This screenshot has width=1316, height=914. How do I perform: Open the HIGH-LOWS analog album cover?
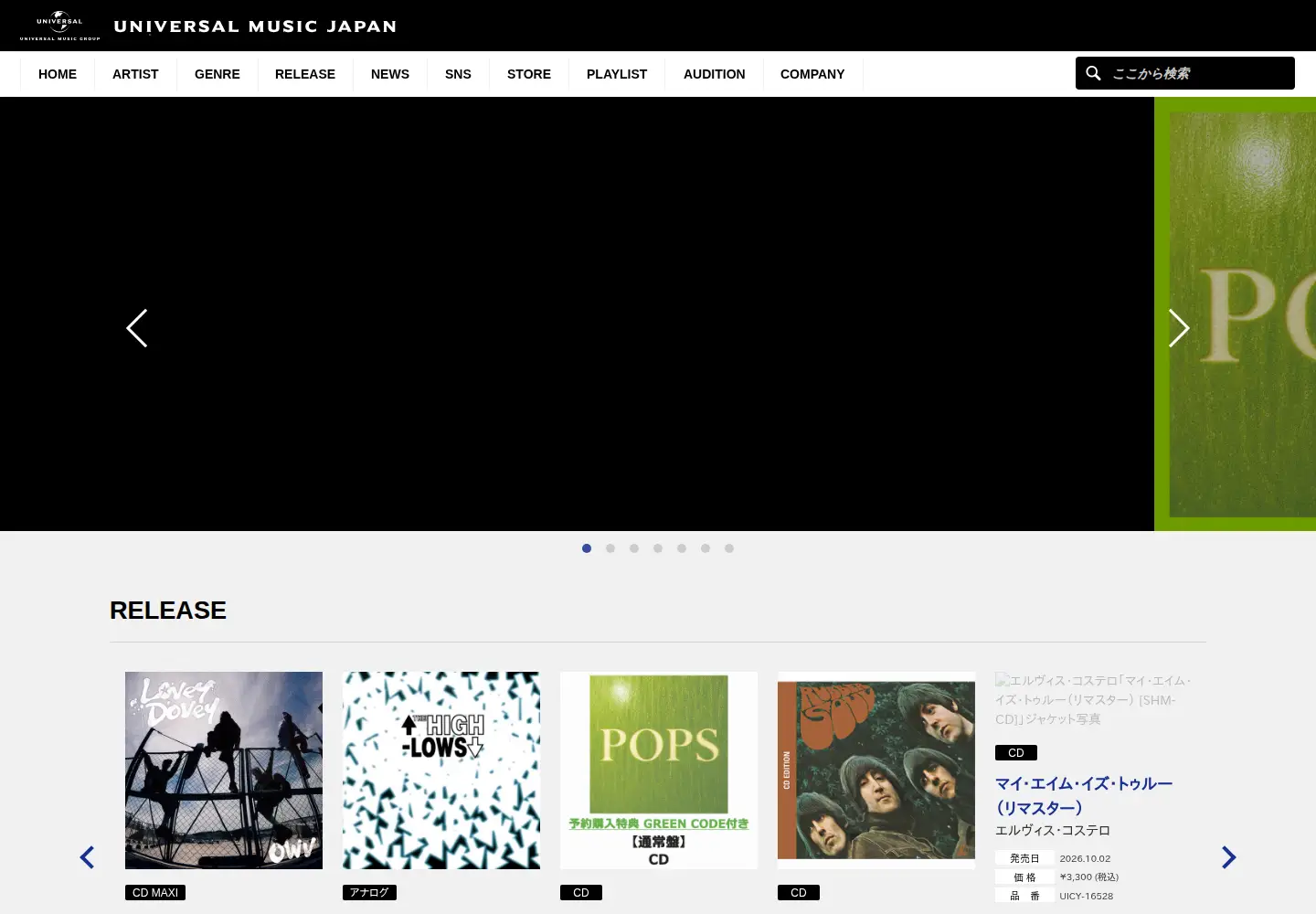441,771
